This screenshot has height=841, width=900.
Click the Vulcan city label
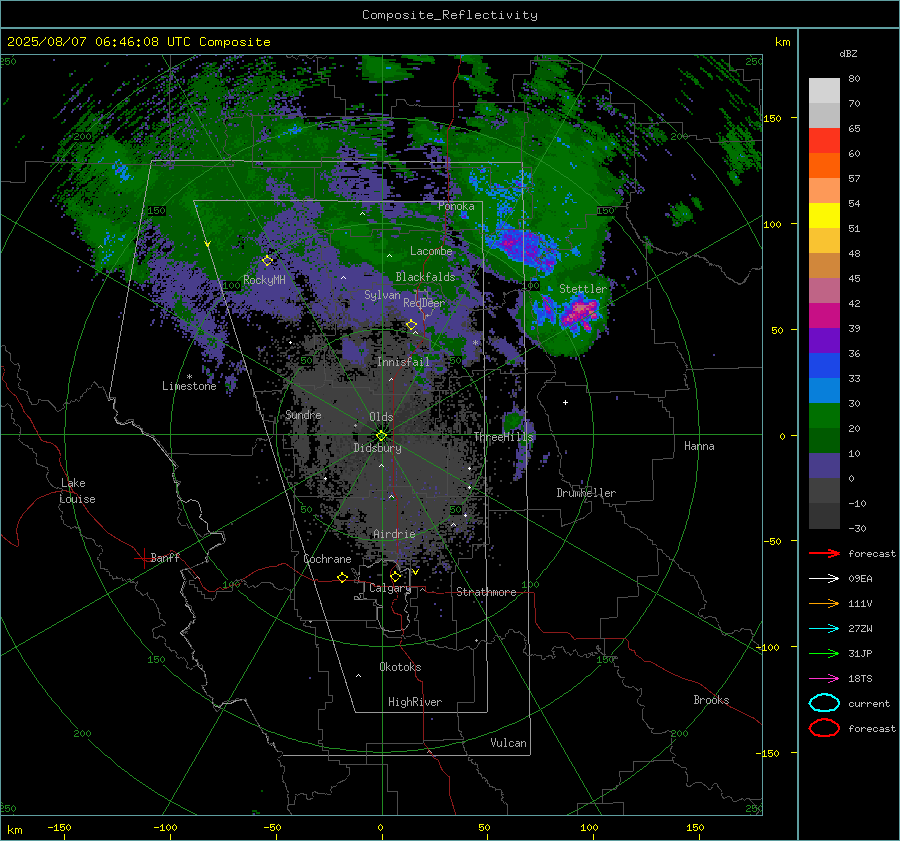[508, 743]
